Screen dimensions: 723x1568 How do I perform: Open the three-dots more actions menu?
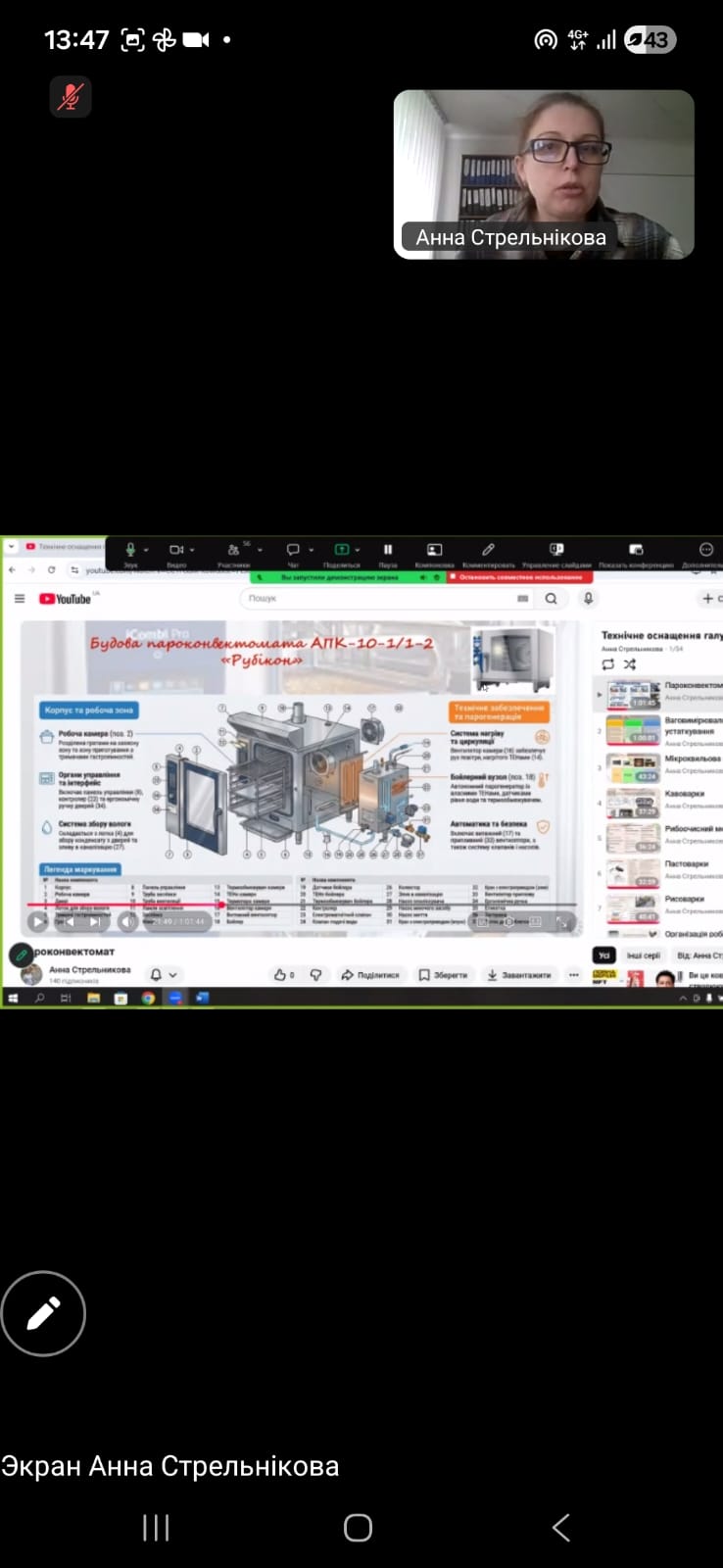(x=574, y=975)
